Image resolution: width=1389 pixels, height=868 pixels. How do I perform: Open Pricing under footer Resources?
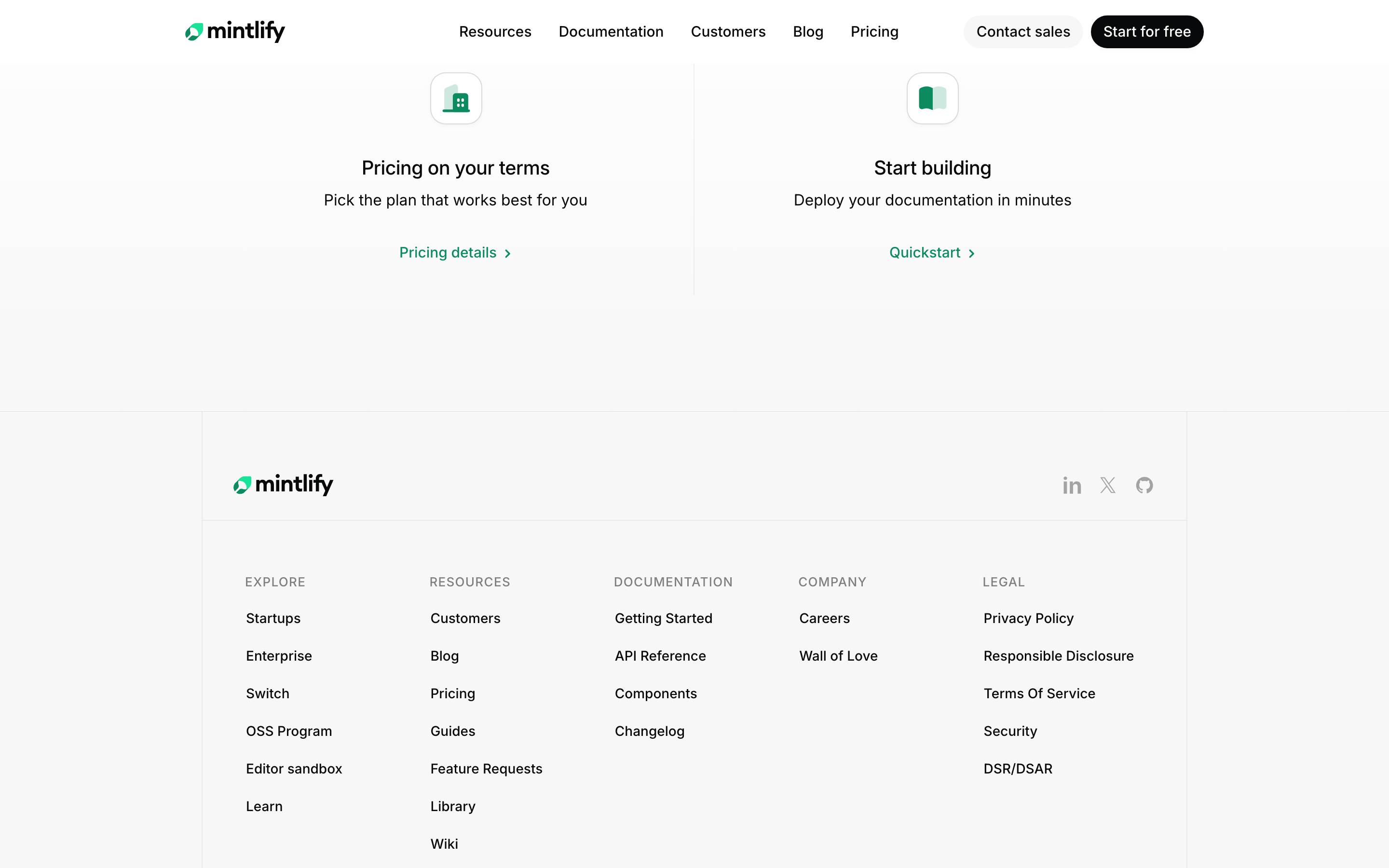(x=453, y=693)
